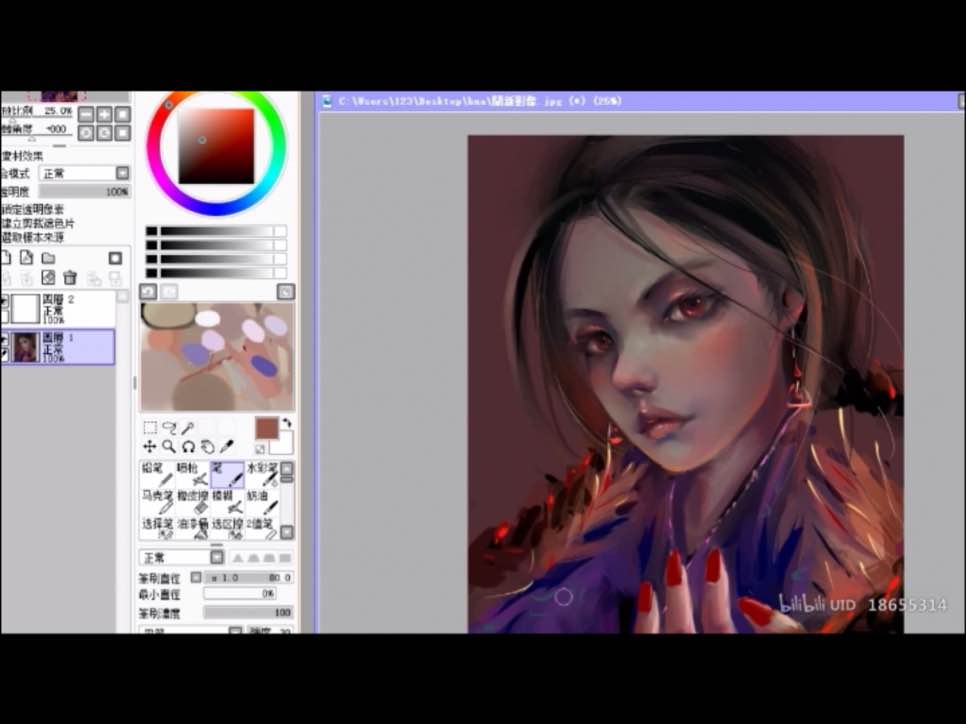Image resolution: width=966 pixels, height=724 pixels.
Task: Open the brush blending mode 正常 dropdown
Action: click(182, 558)
